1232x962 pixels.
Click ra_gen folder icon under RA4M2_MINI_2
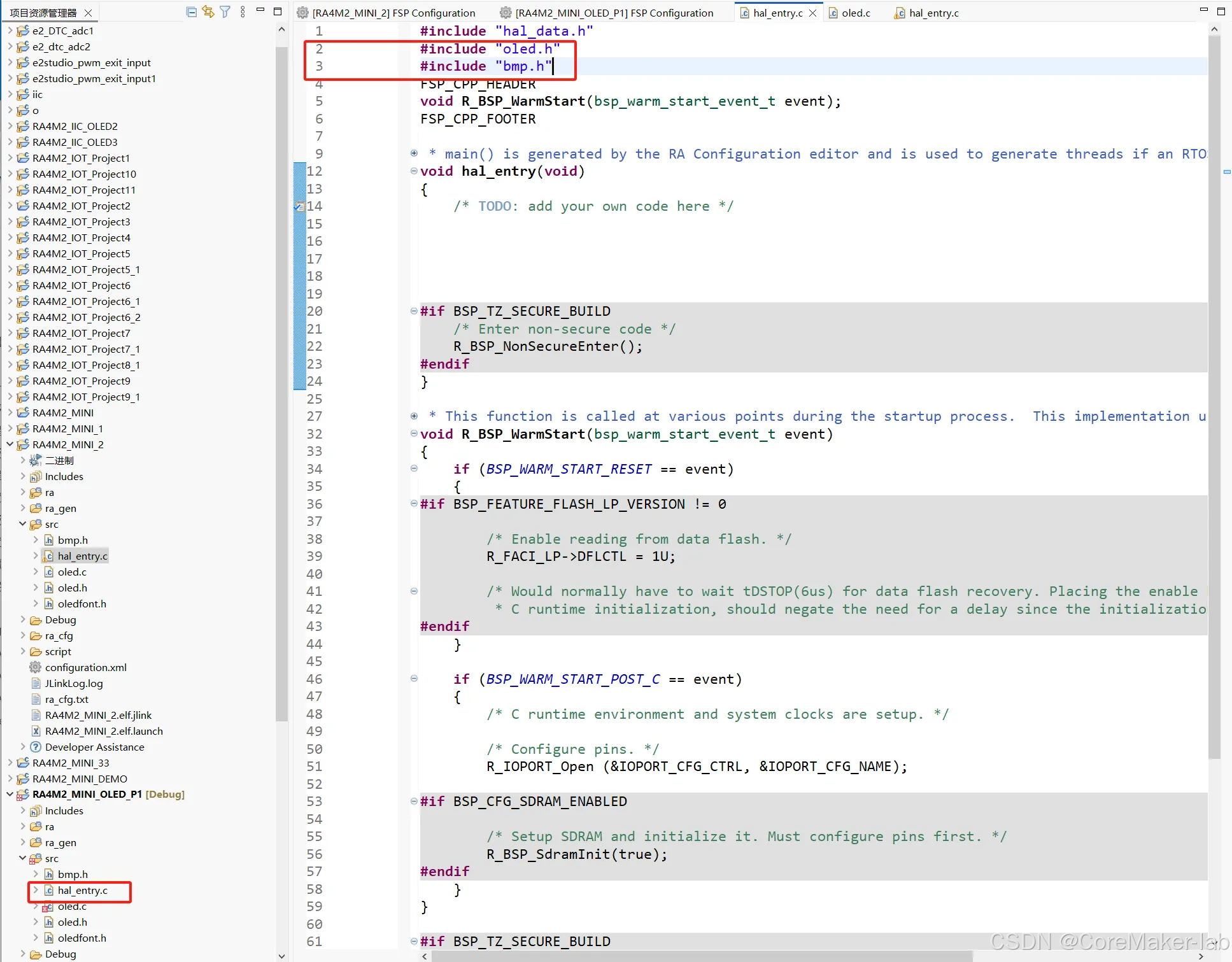(x=36, y=508)
